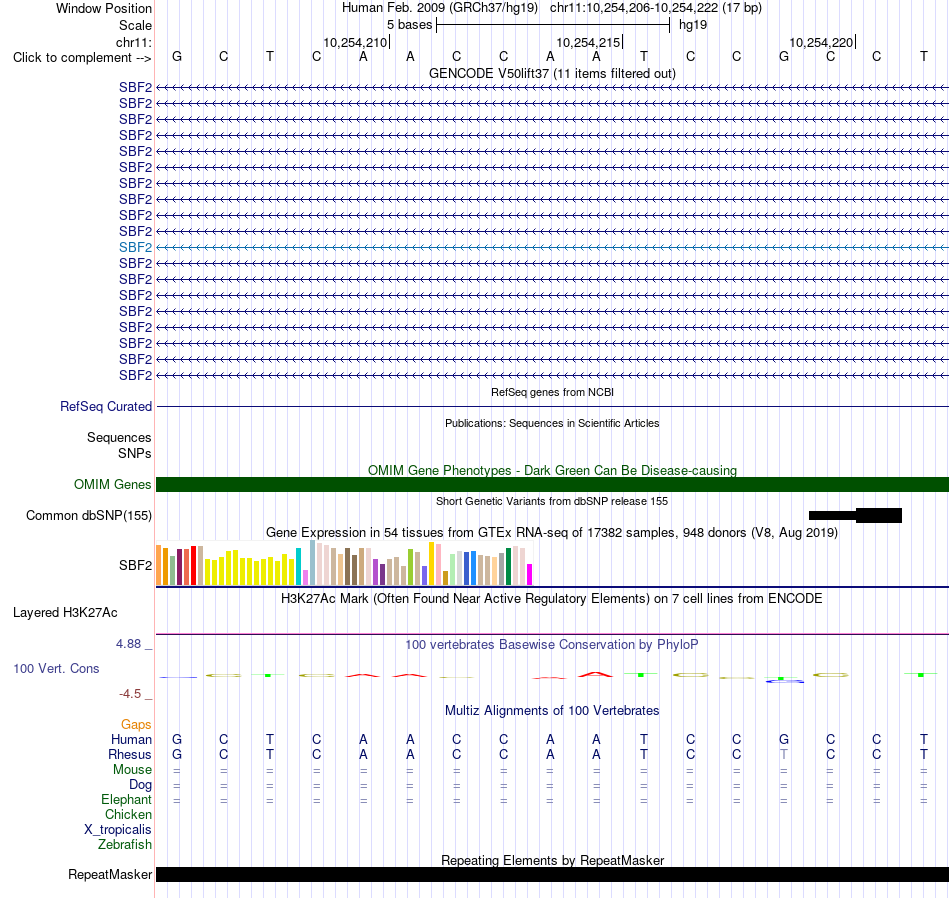The image size is (950, 898).
Task: Select the 'Dog' alignment row label
Action: click(140, 785)
